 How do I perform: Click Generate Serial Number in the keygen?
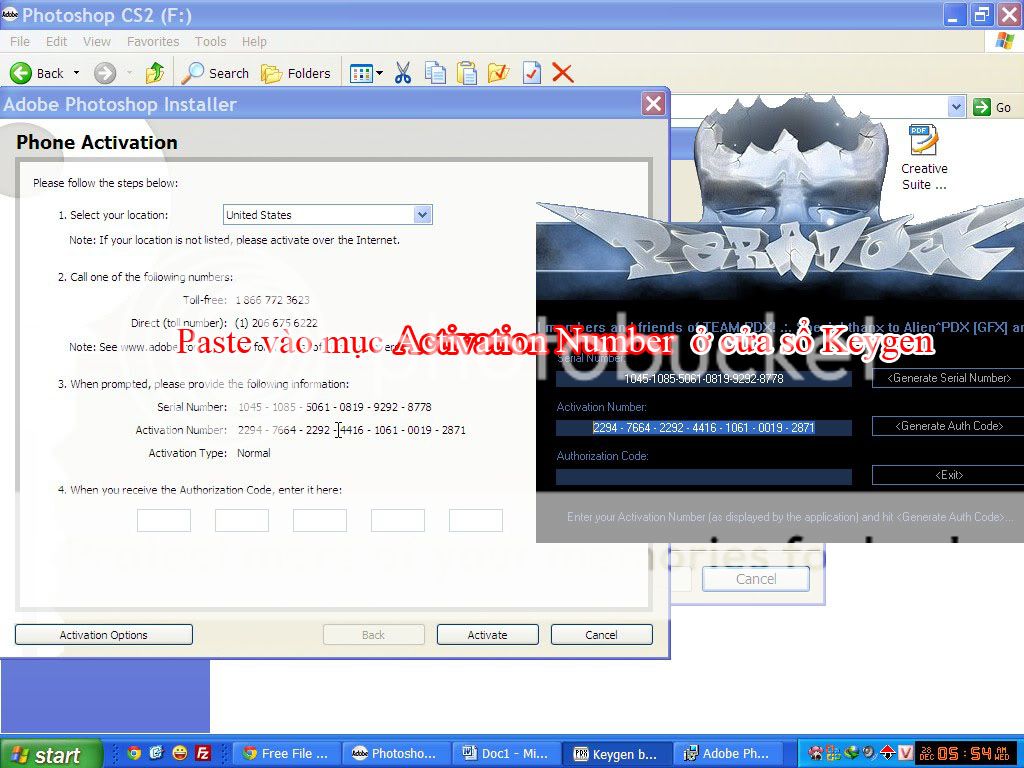(948, 378)
